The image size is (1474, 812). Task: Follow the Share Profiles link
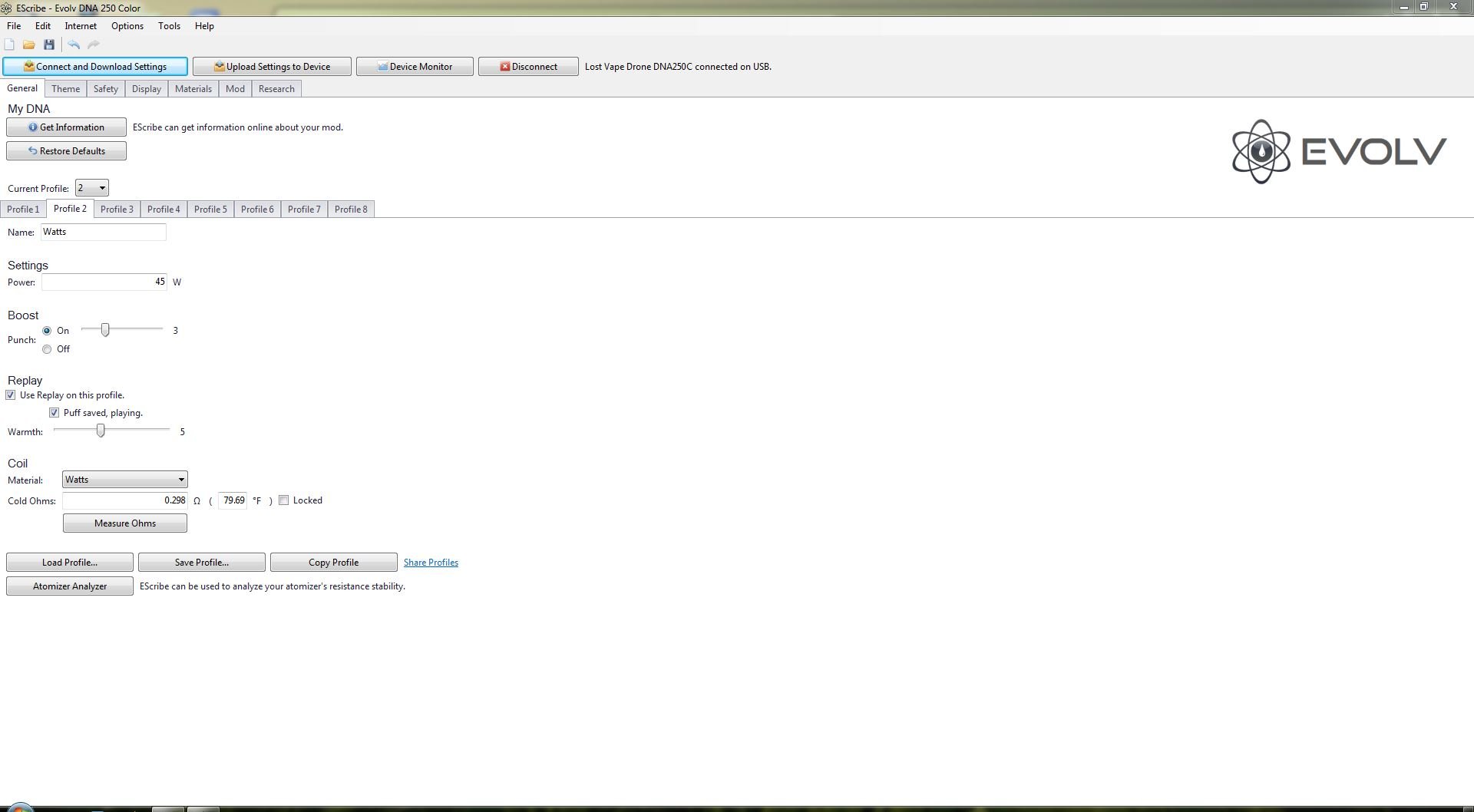coord(431,563)
